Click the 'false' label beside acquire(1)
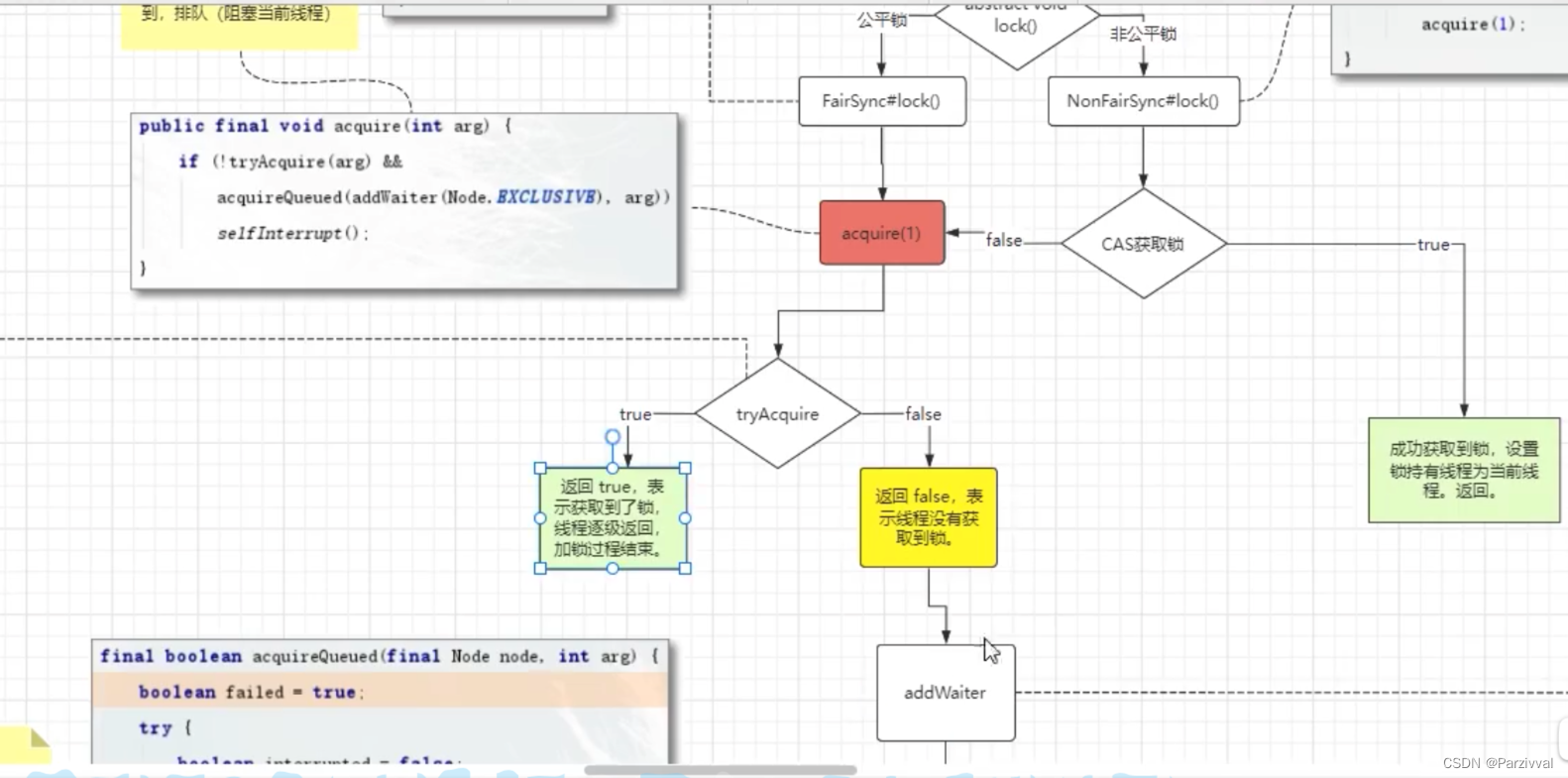Image resolution: width=1568 pixels, height=778 pixels. click(x=1004, y=241)
